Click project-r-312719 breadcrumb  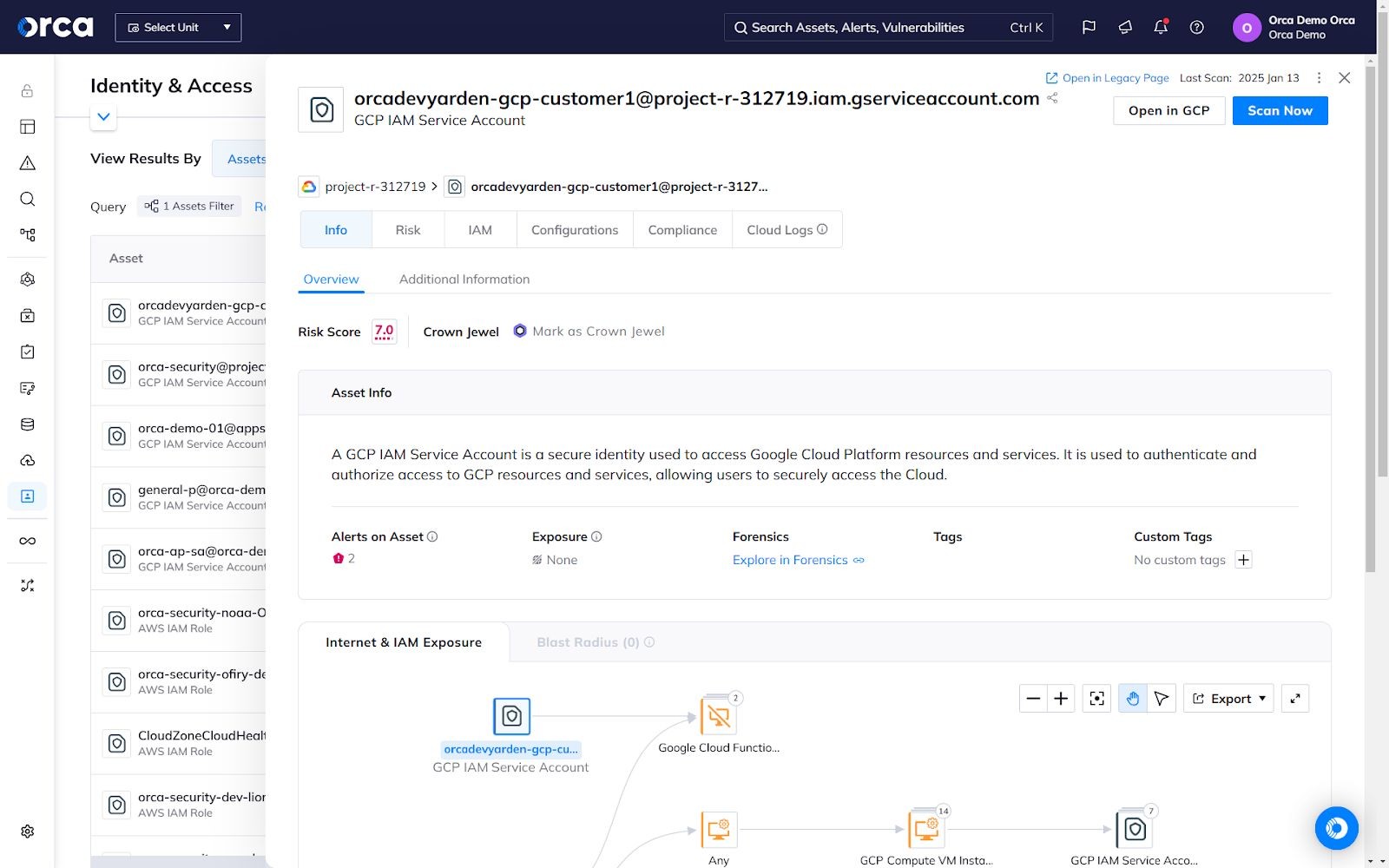pyautogui.click(x=375, y=187)
